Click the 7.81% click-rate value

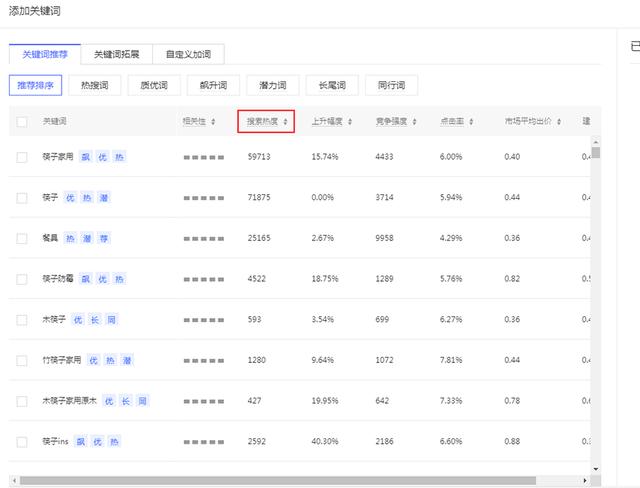click(x=451, y=360)
